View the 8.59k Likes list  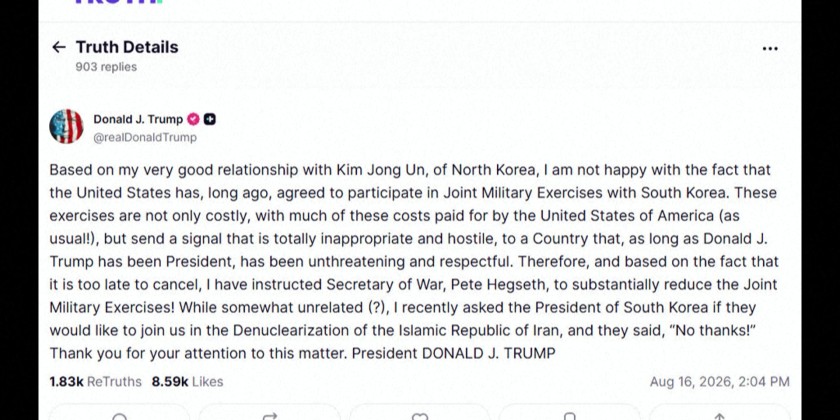click(x=188, y=382)
